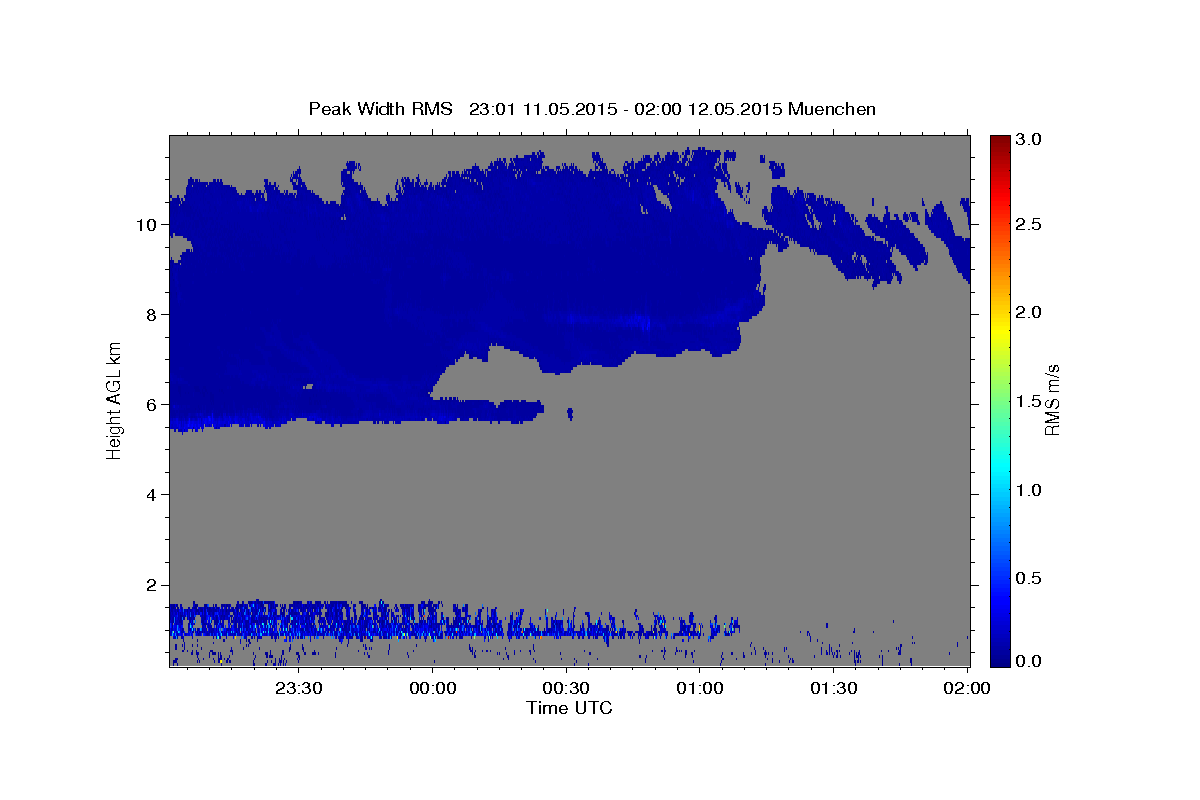Click the 'Muenchen' location in the title
This screenshot has width=1200, height=800.
832,109
